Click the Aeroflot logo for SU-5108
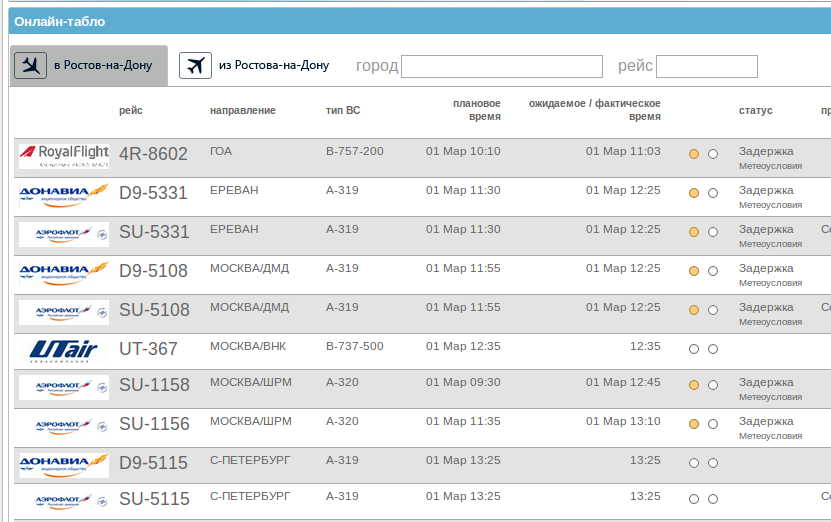831x522 pixels. click(x=64, y=313)
